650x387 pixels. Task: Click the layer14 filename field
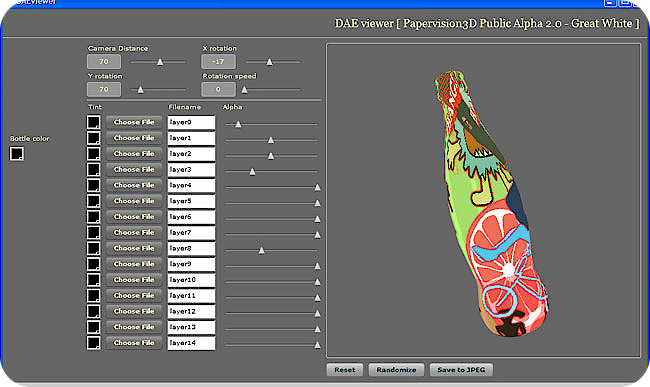[x=192, y=343]
